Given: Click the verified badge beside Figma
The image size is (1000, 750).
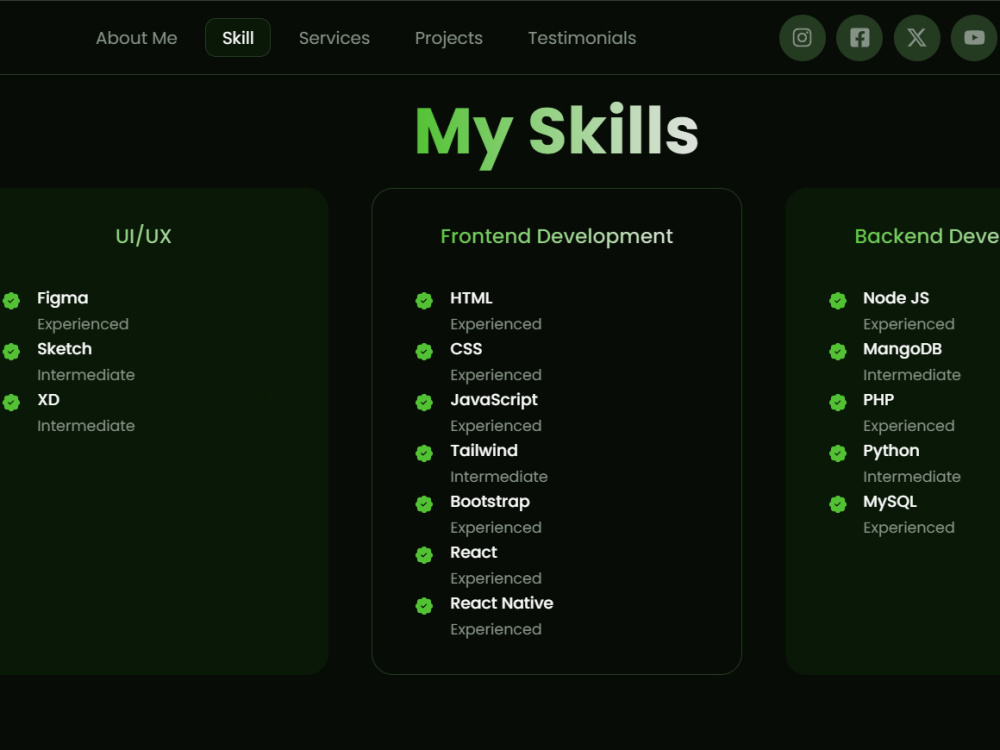Looking at the screenshot, I should point(11,300).
